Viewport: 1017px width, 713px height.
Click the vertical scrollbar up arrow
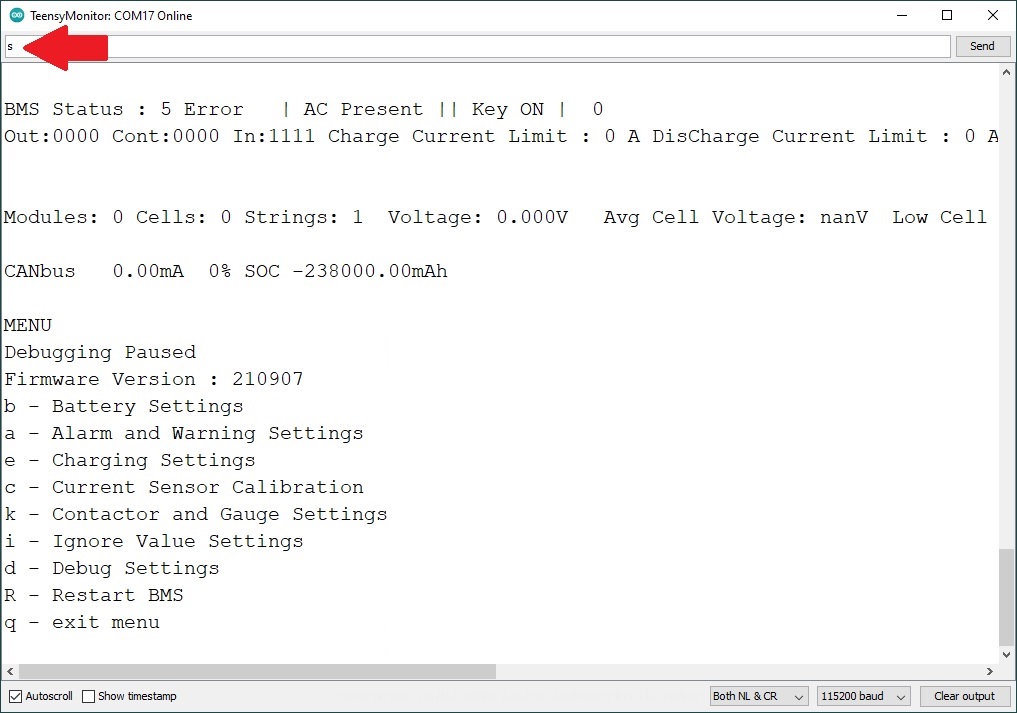(x=1006, y=72)
